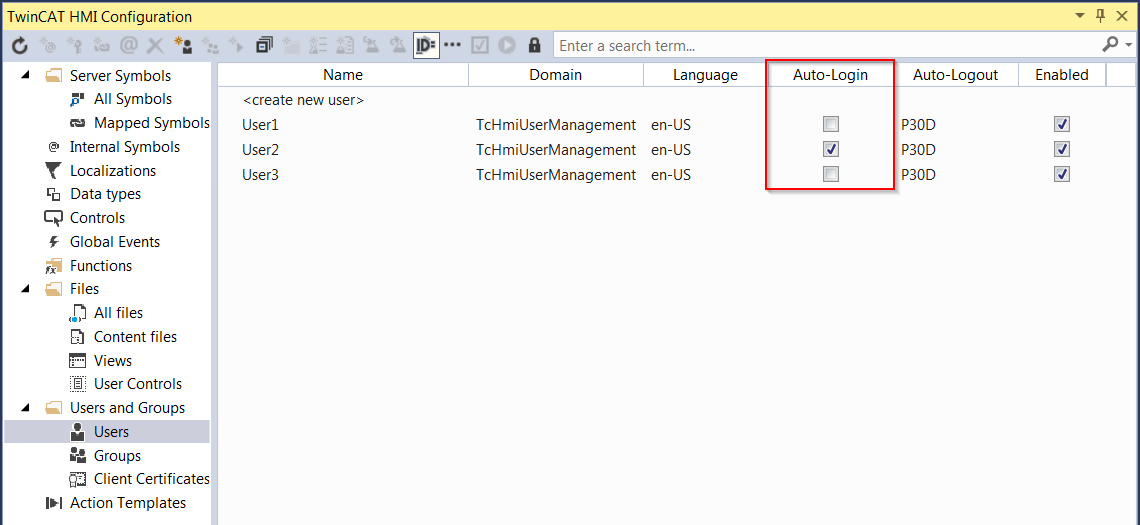Image resolution: width=1140 pixels, height=525 pixels.
Task: Click the Refresh icon in the toolbar
Action: 20,46
